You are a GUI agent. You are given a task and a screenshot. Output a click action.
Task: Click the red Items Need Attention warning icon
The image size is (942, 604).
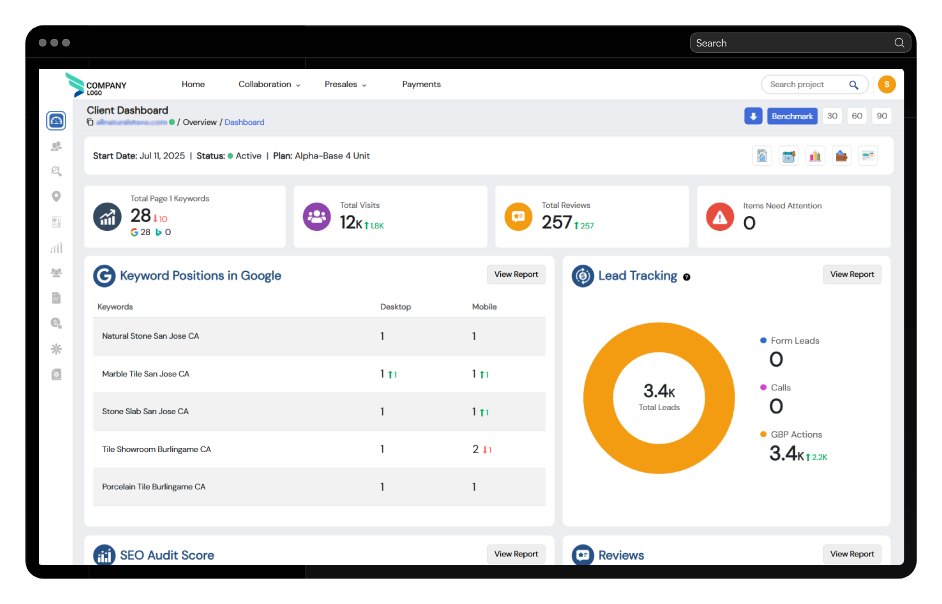[x=720, y=216]
